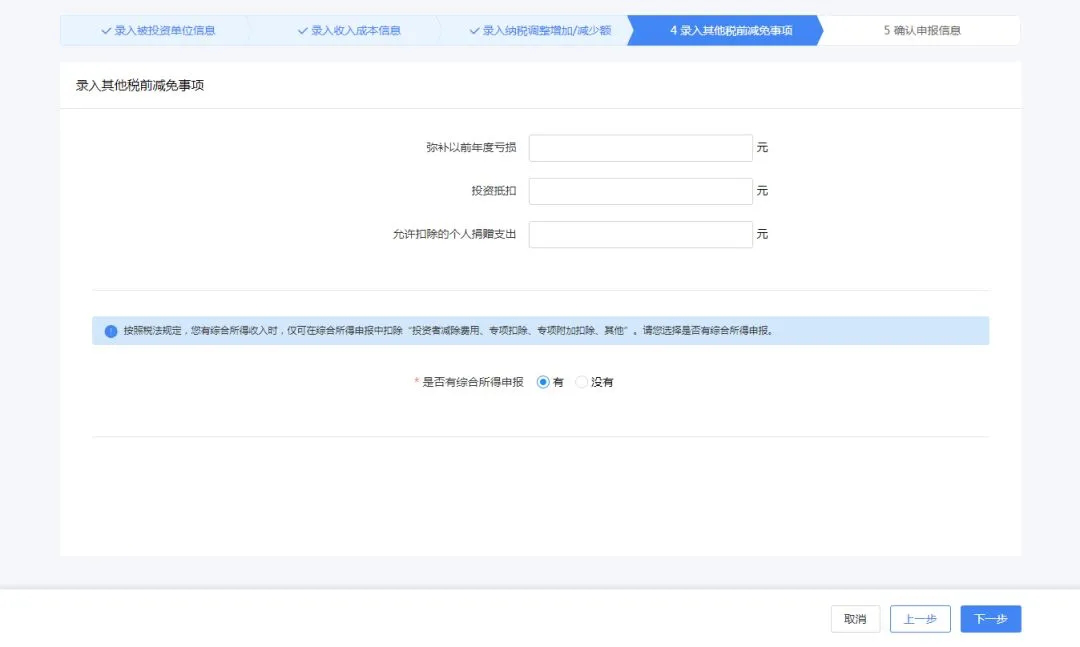Click the notice banner text about 综合所得
The image size is (1080, 647).
click(449, 331)
